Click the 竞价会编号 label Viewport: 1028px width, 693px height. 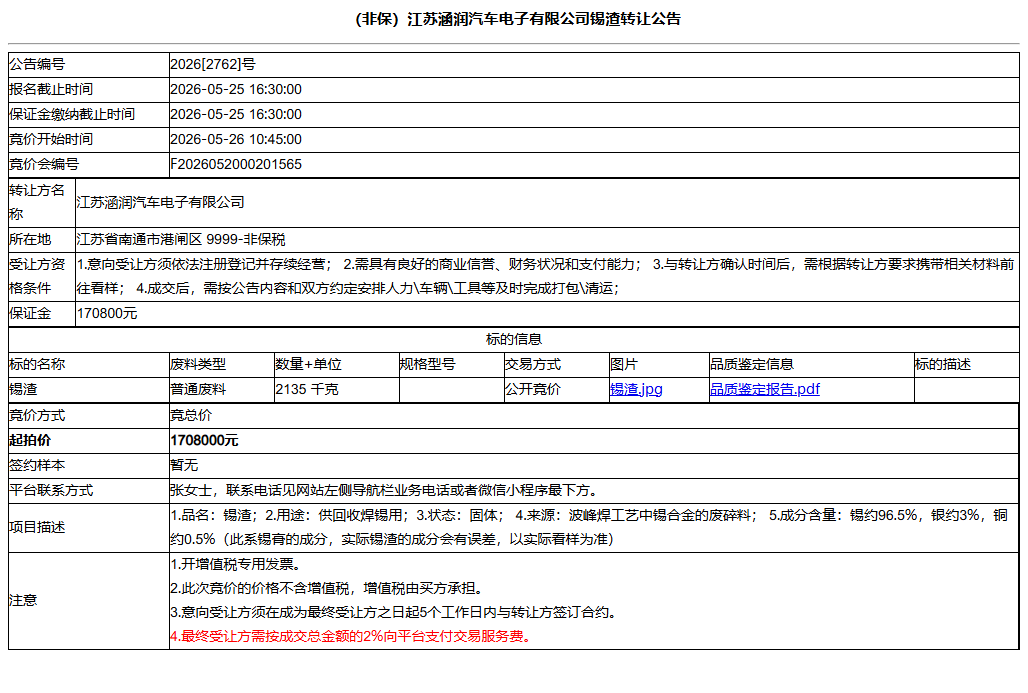[44, 164]
